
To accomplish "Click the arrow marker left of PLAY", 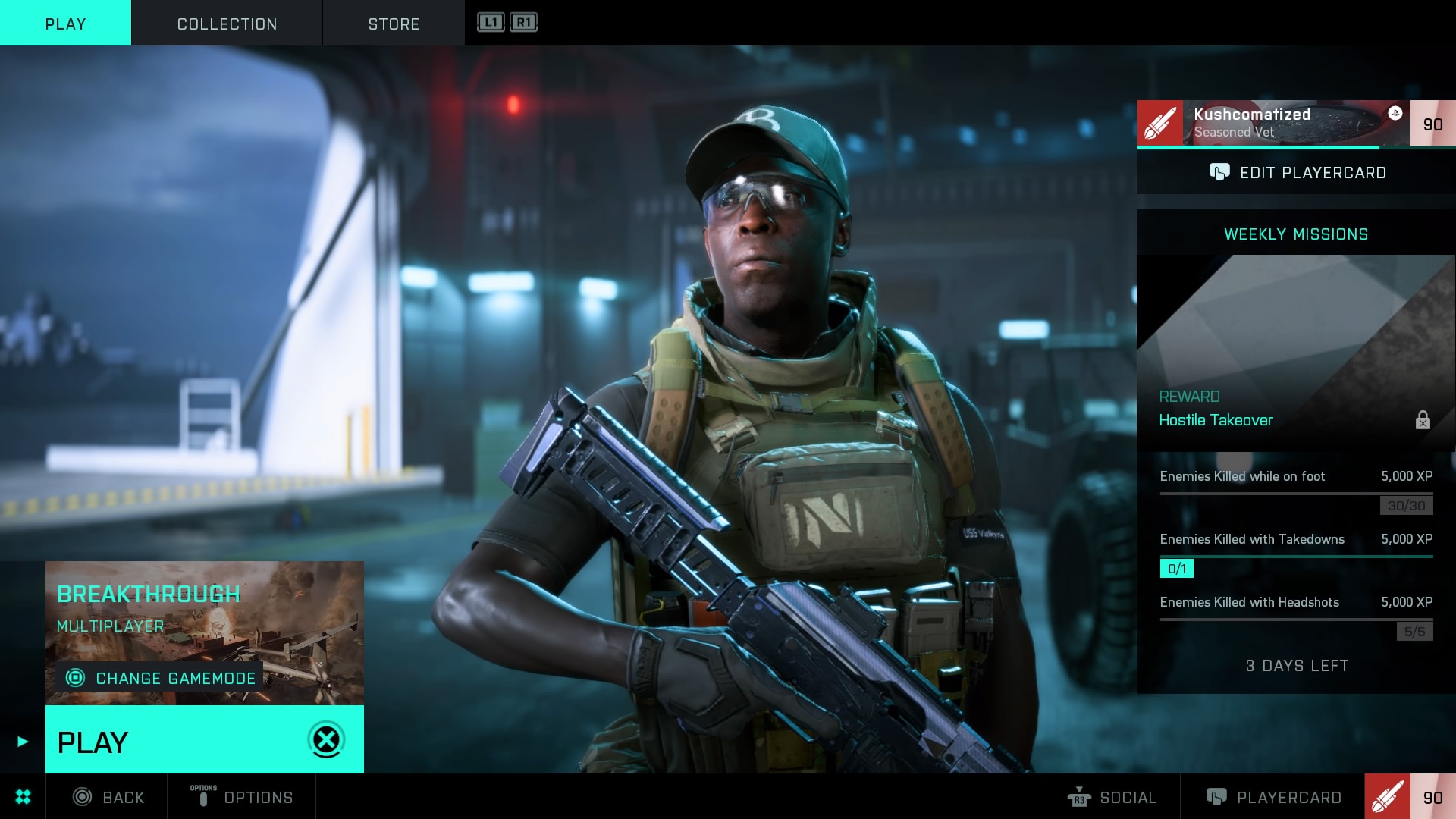I will tap(23, 741).
